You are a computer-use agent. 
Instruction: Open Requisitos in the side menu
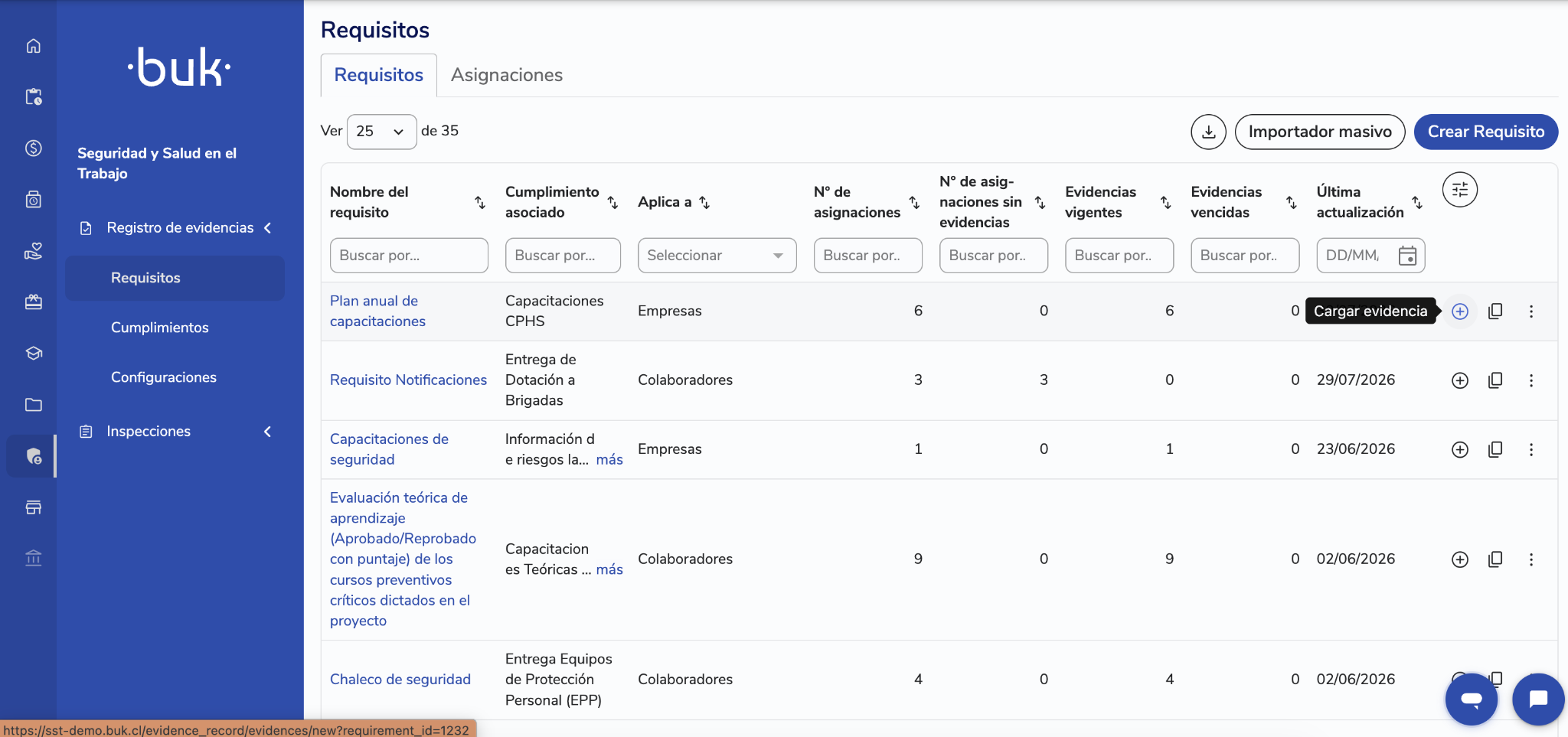[x=175, y=278]
